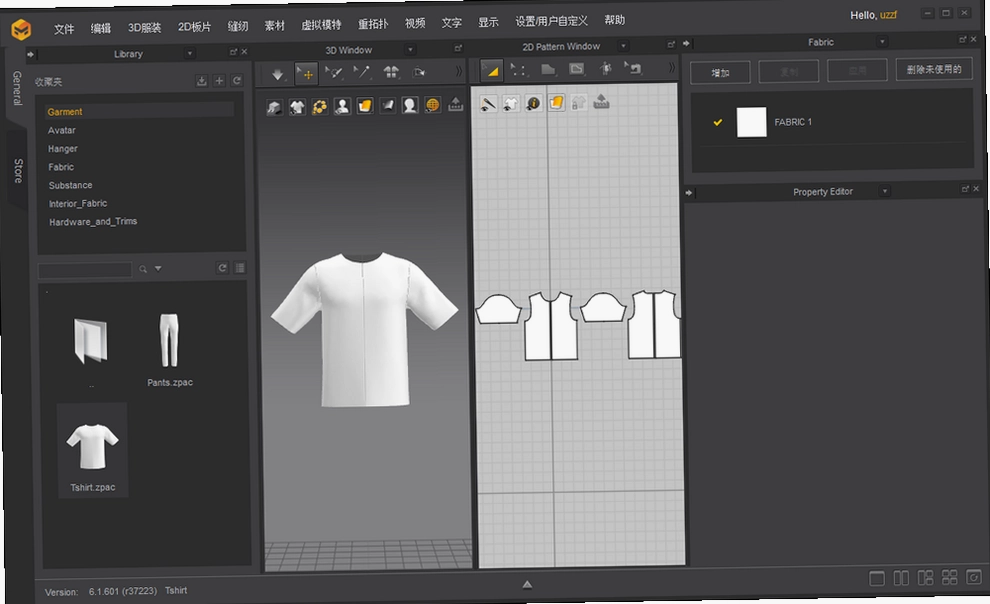Open the 3D Window panel dropdown arrow
The image size is (990, 604).
[x=410, y=49]
